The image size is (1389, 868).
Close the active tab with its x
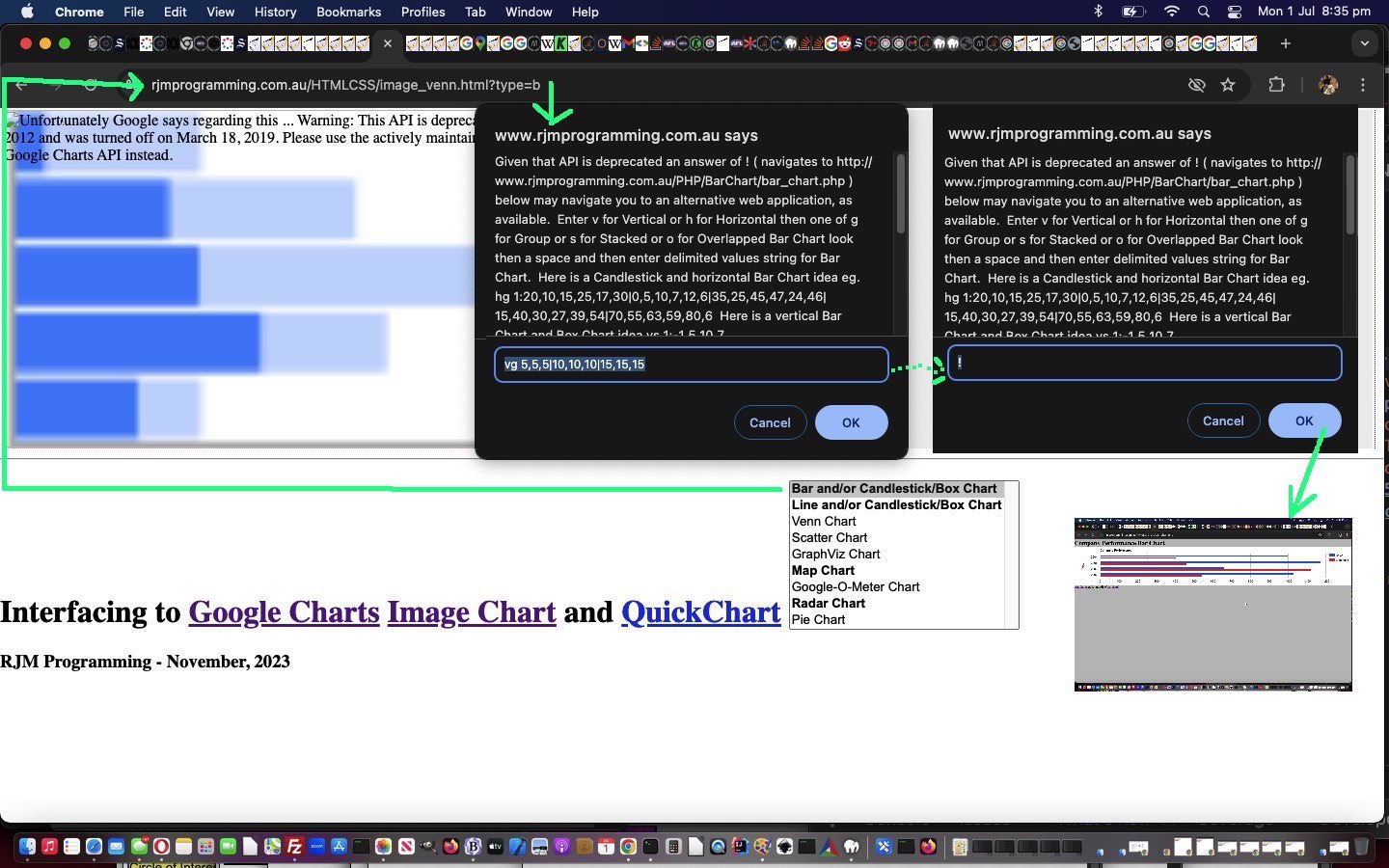coord(388,43)
